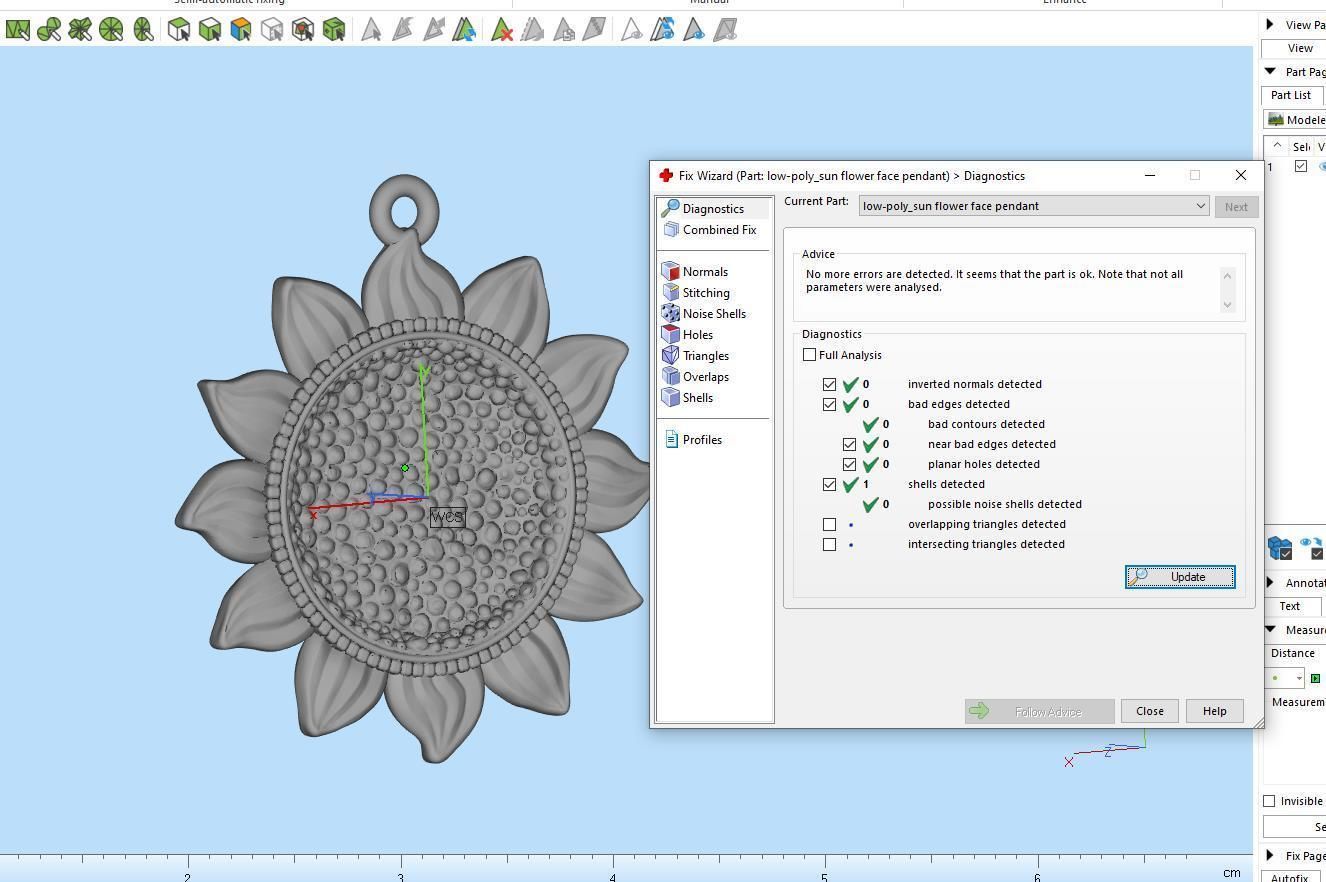Viewport: 1326px width, 882px height.
Task: Click the Advice box scroll-up arrow
Action: (x=1227, y=275)
